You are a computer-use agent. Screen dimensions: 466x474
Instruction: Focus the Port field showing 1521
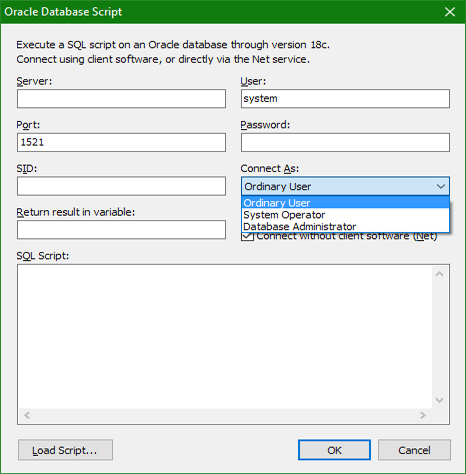pyautogui.click(x=121, y=142)
